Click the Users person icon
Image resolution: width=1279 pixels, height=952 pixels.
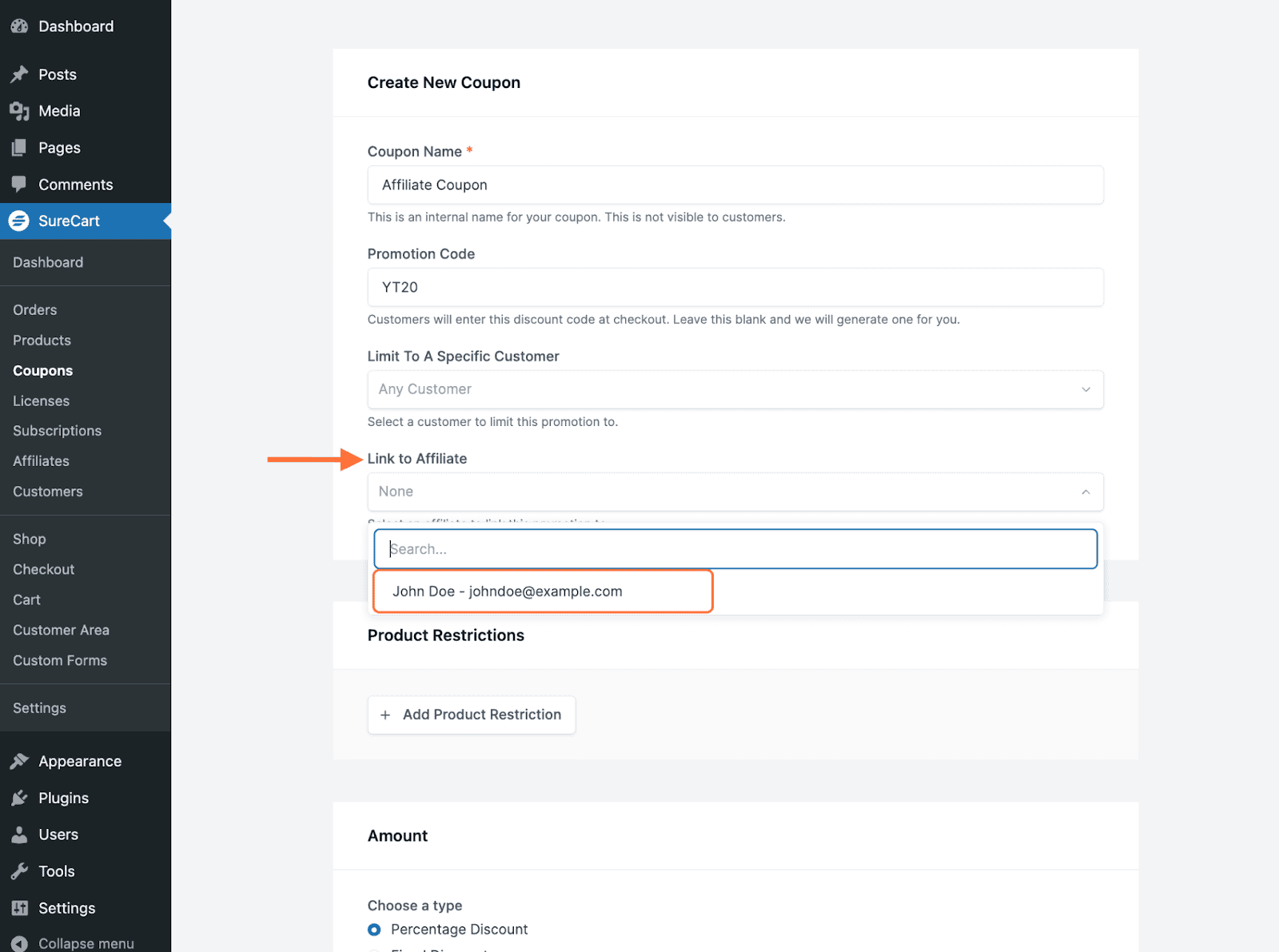[19, 834]
